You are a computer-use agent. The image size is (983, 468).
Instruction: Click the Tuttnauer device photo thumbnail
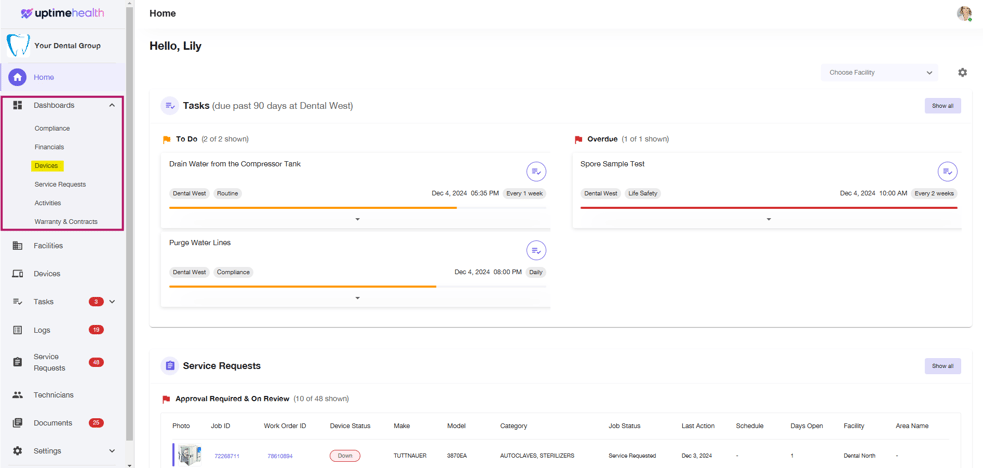click(188, 456)
